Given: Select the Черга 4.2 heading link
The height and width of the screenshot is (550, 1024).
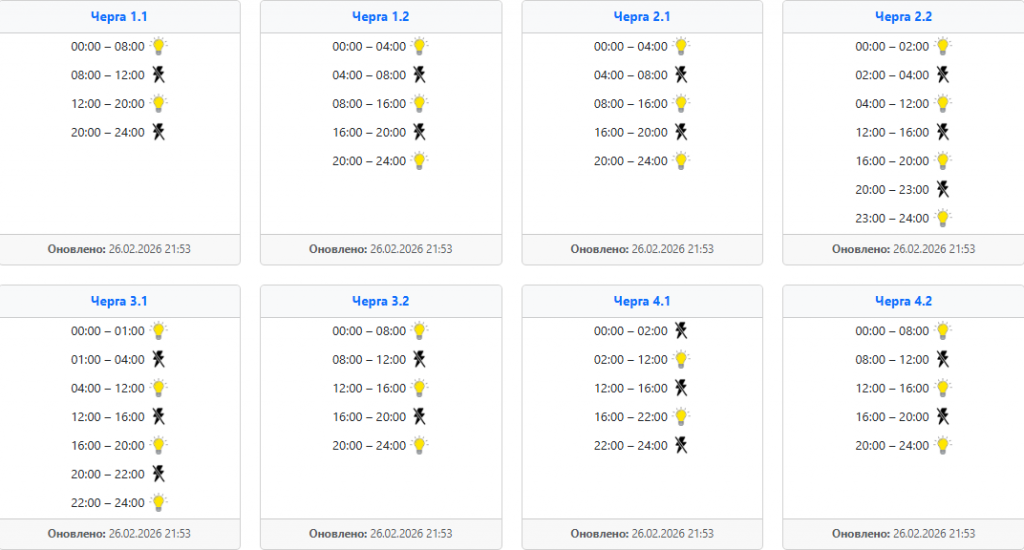Looking at the screenshot, I should [x=903, y=301].
